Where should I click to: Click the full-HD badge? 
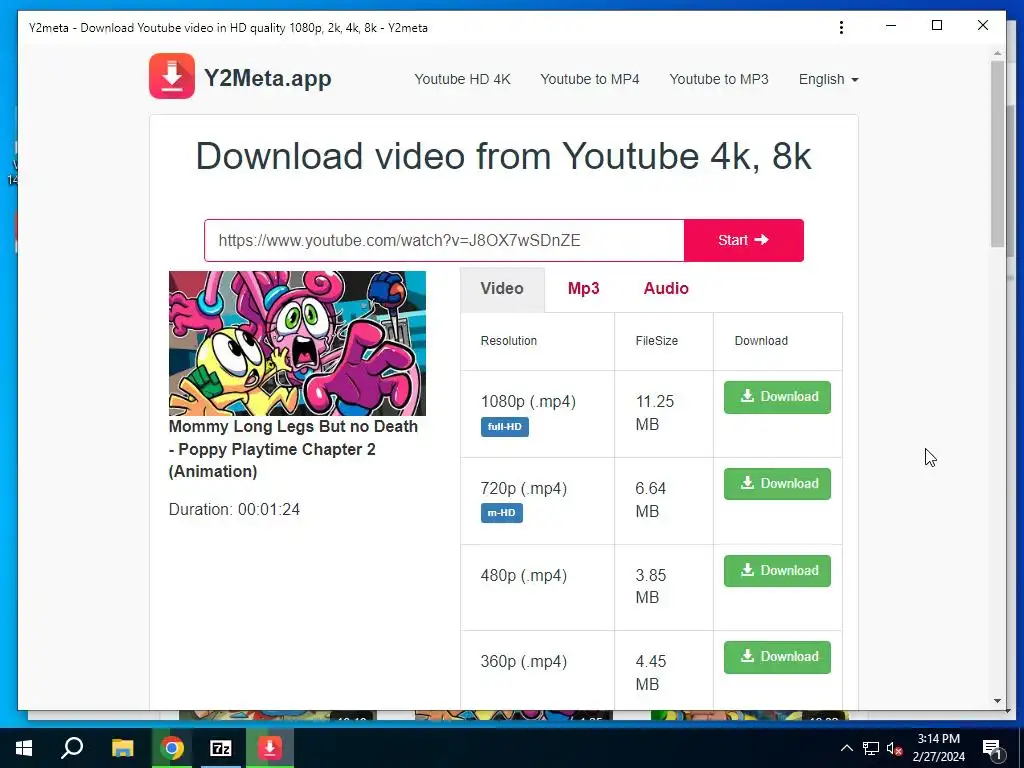tap(505, 427)
